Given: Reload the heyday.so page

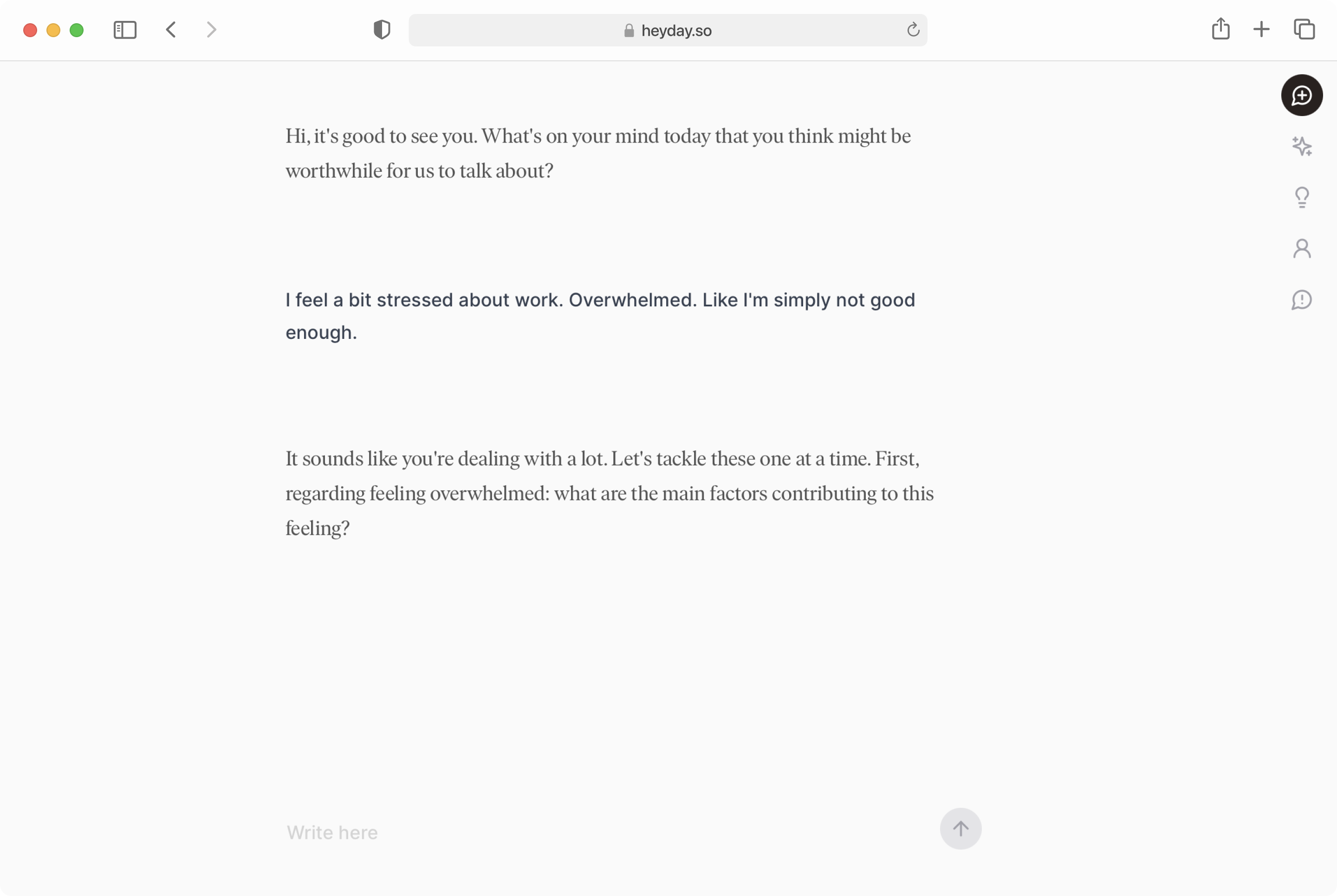Looking at the screenshot, I should pos(913,30).
